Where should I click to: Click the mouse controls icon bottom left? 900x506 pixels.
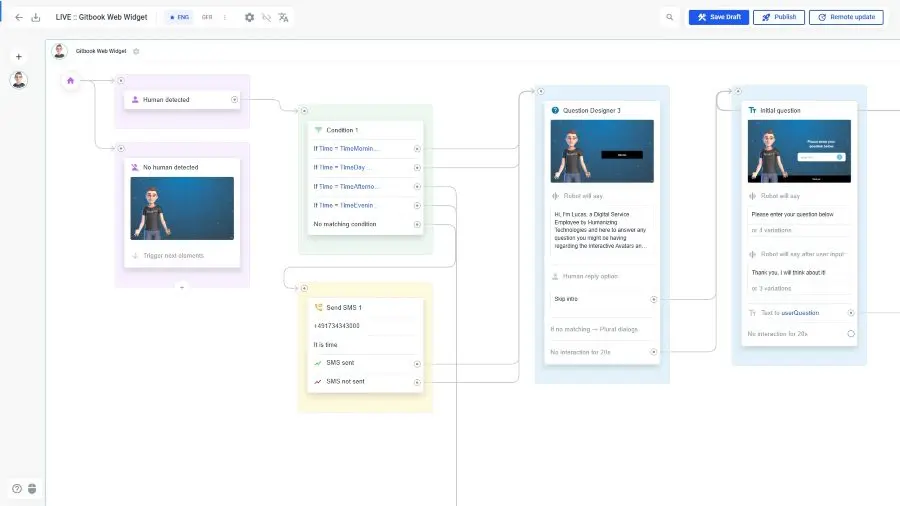click(31, 488)
